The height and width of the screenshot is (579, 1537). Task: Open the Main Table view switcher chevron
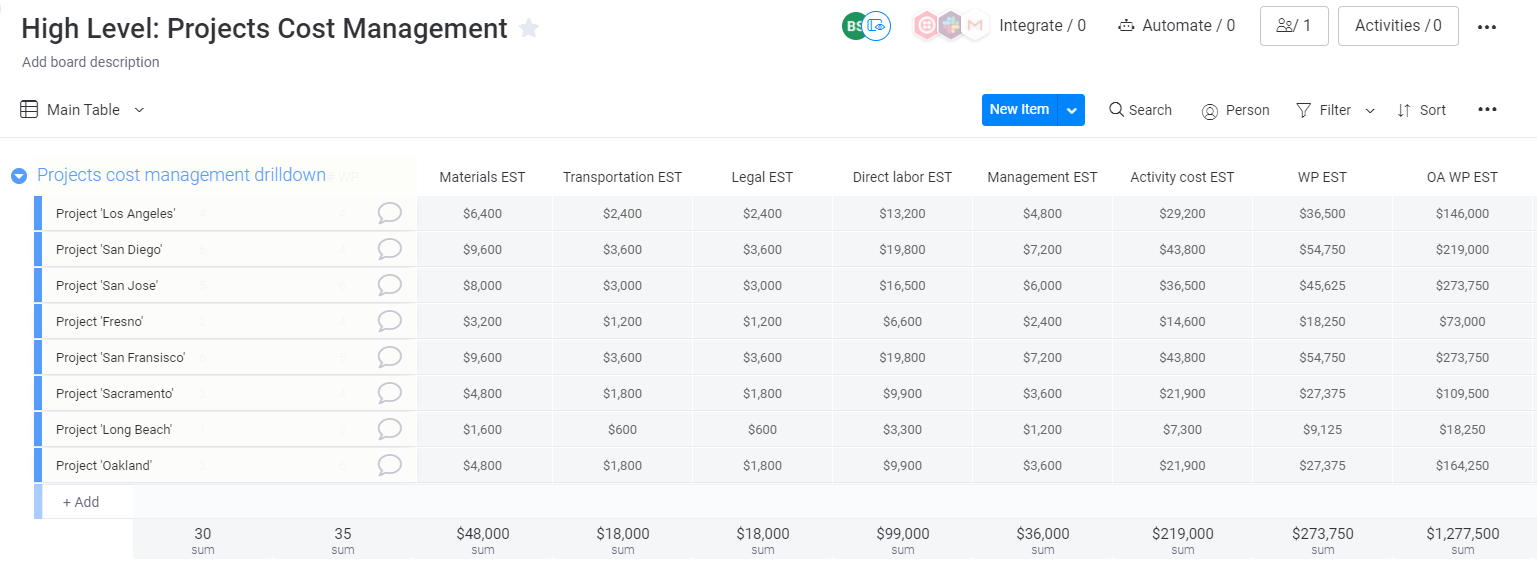(x=139, y=109)
